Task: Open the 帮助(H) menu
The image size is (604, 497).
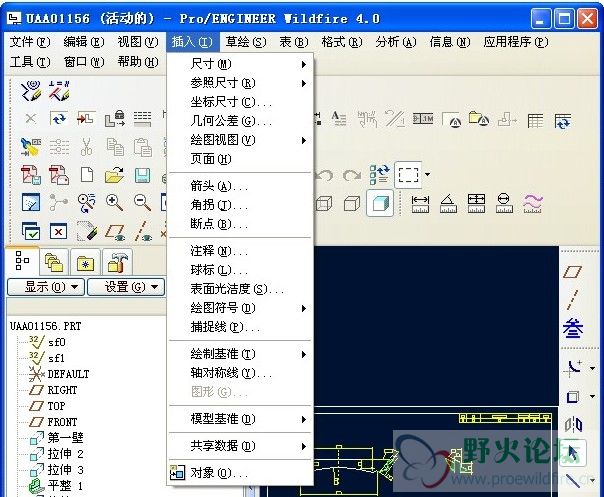Action: [x=138, y=61]
